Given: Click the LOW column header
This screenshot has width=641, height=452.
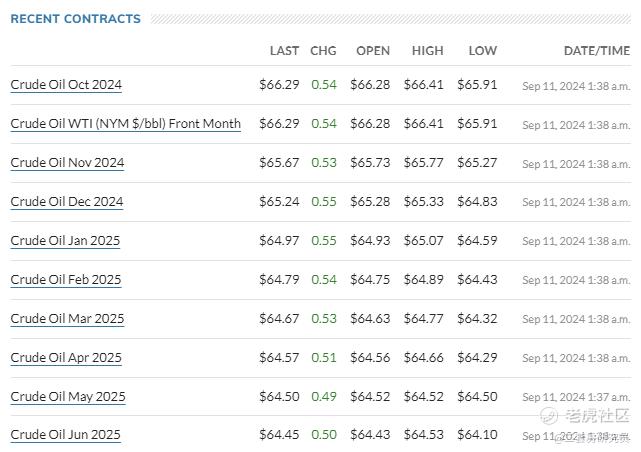Looking at the screenshot, I should [482, 51].
